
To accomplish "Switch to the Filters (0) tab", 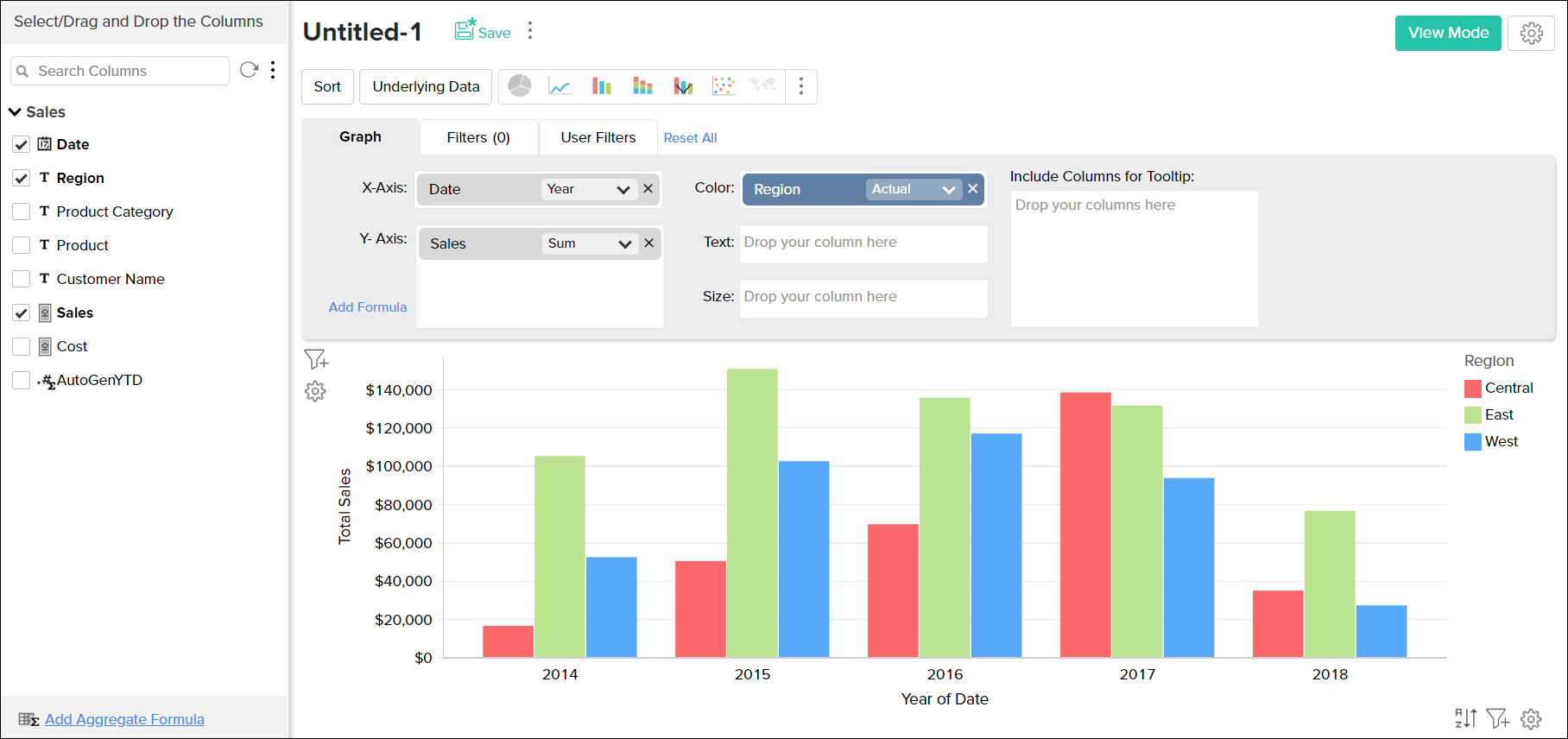I will tap(478, 137).
